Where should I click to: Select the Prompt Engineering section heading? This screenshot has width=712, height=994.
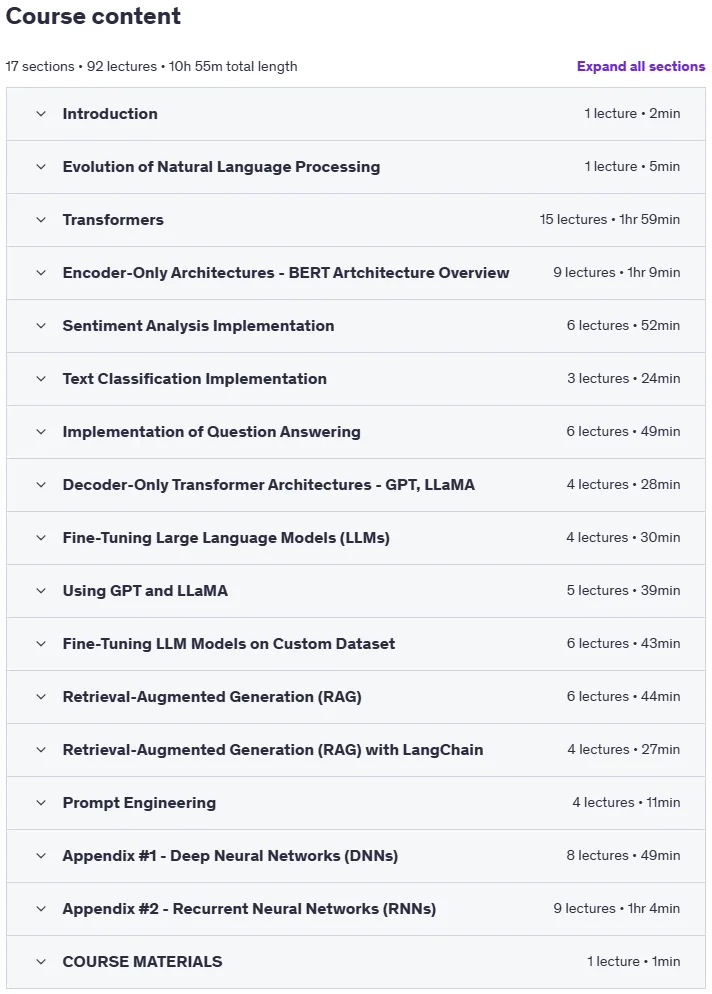click(139, 803)
